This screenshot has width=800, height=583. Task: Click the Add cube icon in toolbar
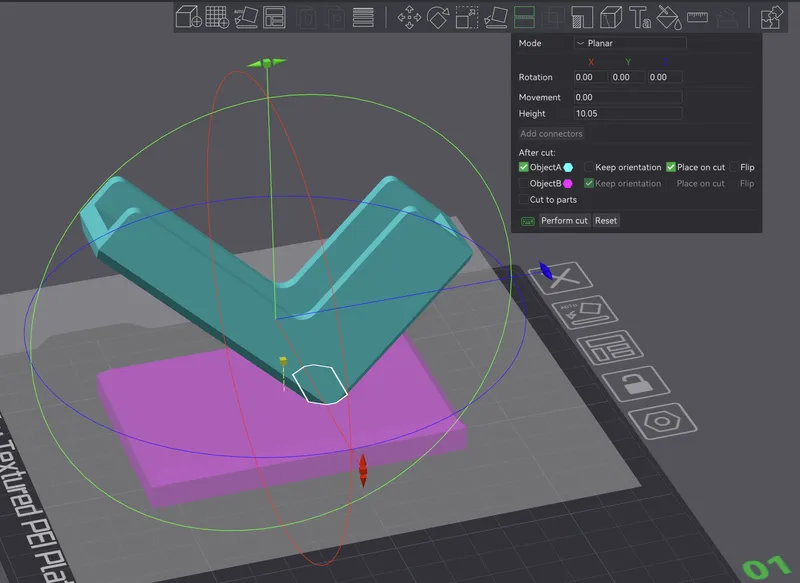pos(188,17)
